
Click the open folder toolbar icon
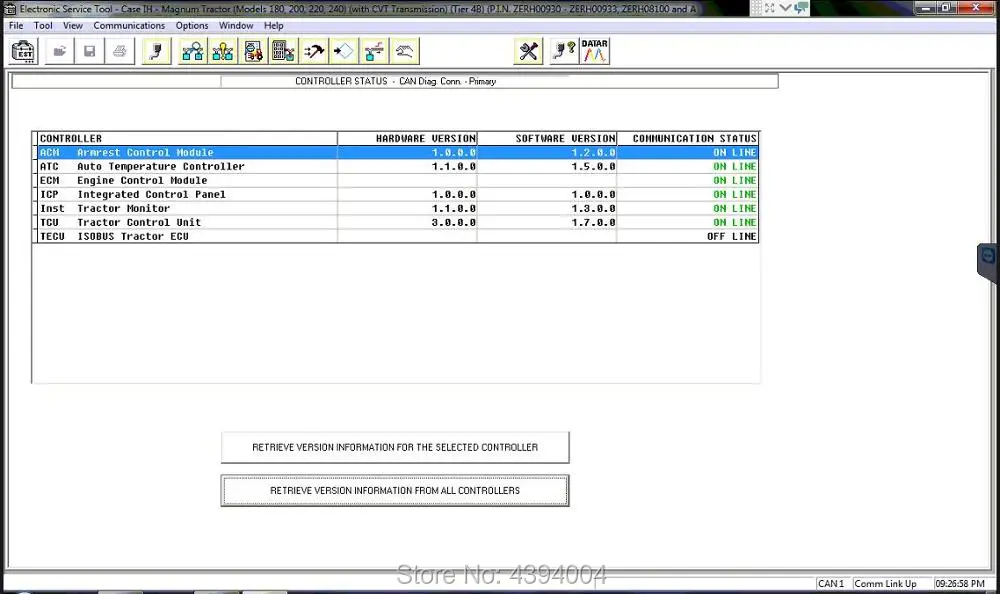point(59,52)
